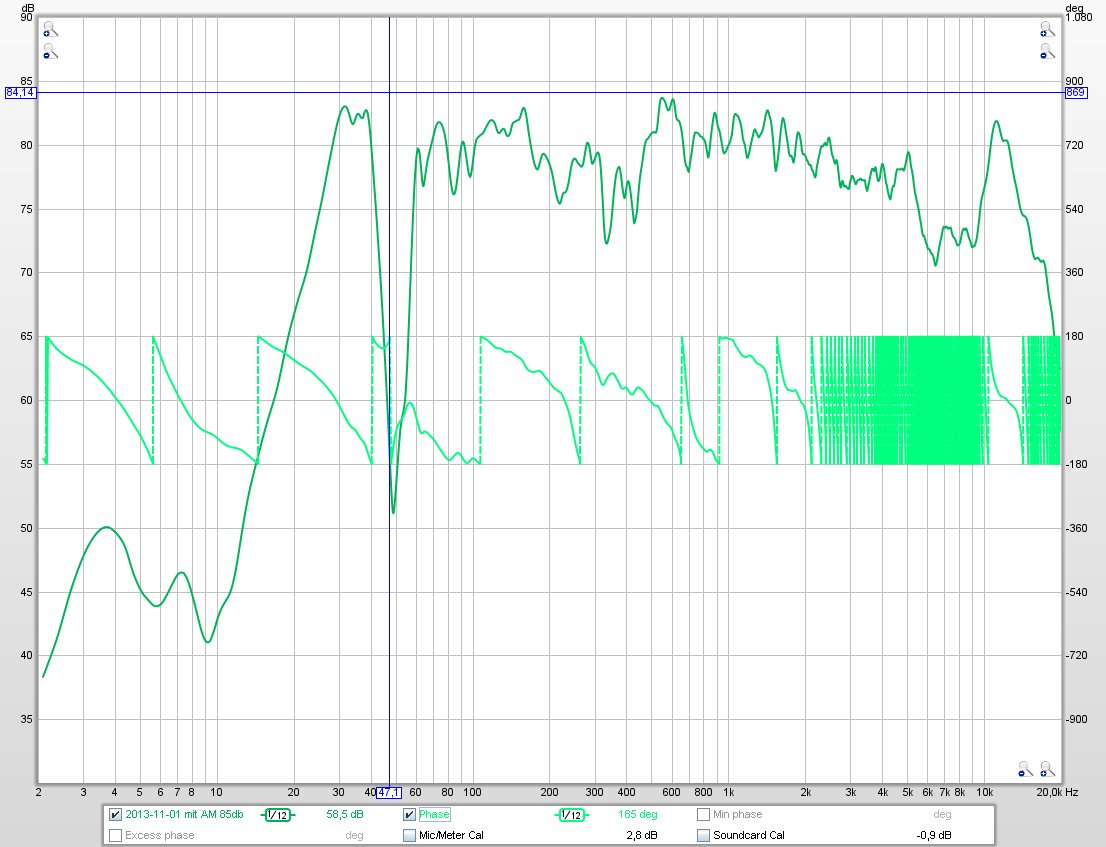Enable the Excess phase trace
The height and width of the screenshot is (847, 1106).
115,835
